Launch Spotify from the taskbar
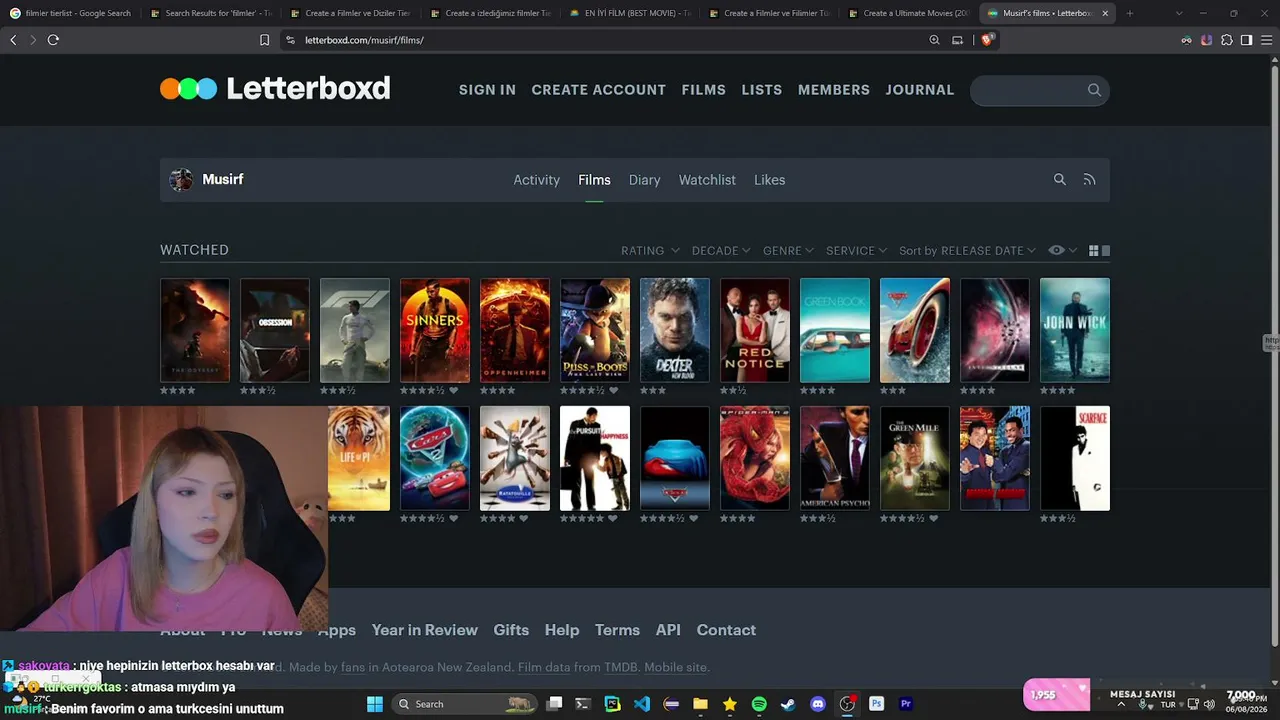 [759, 704]
